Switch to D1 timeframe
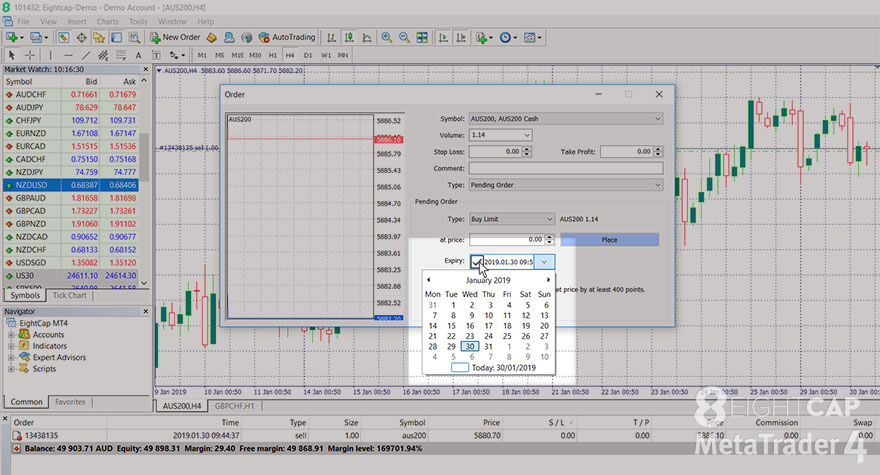This screenshot has width=880, height=475. (x=308, y=55)
